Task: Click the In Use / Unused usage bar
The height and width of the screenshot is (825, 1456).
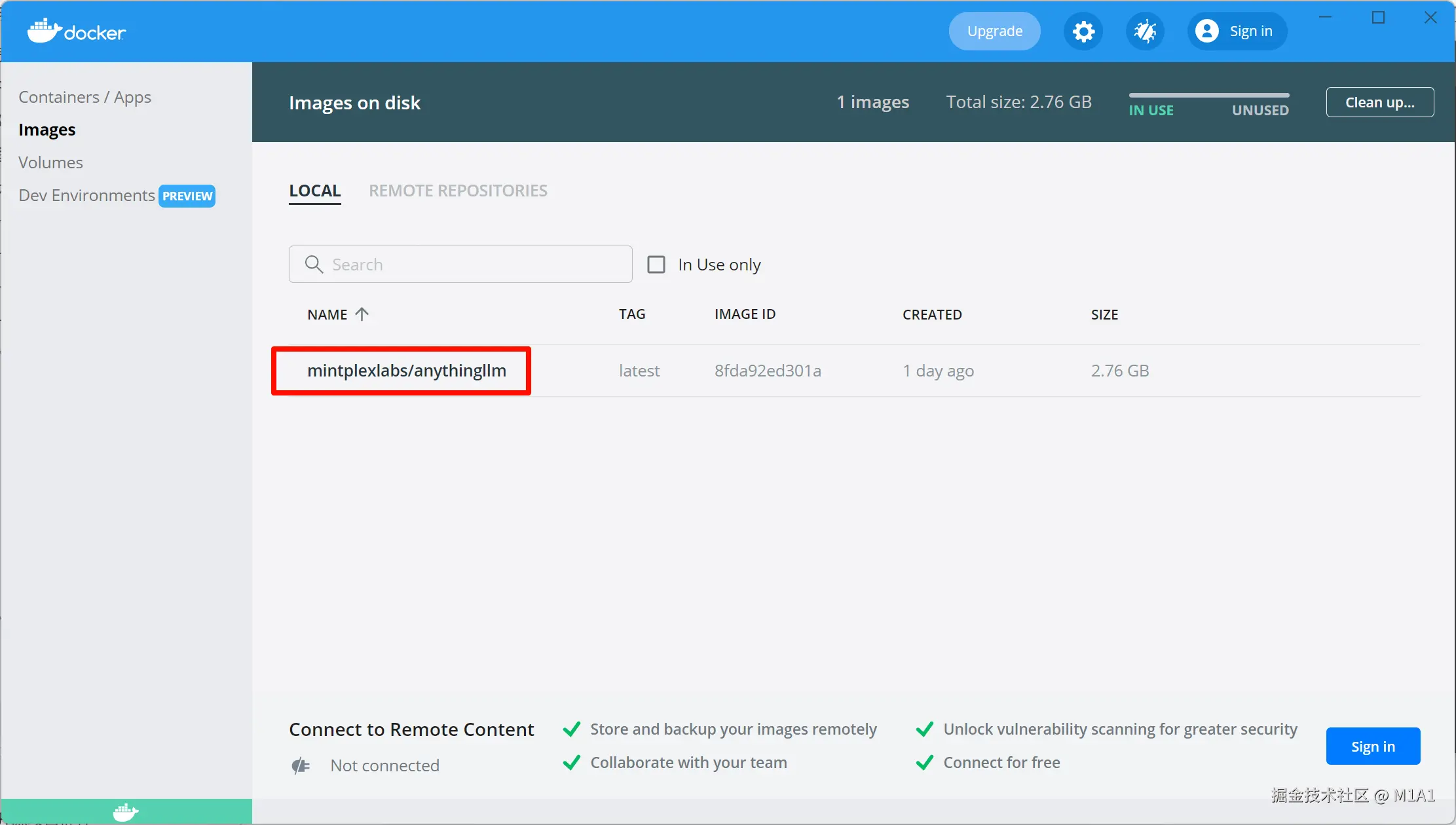Action: tap(1208, 96)
